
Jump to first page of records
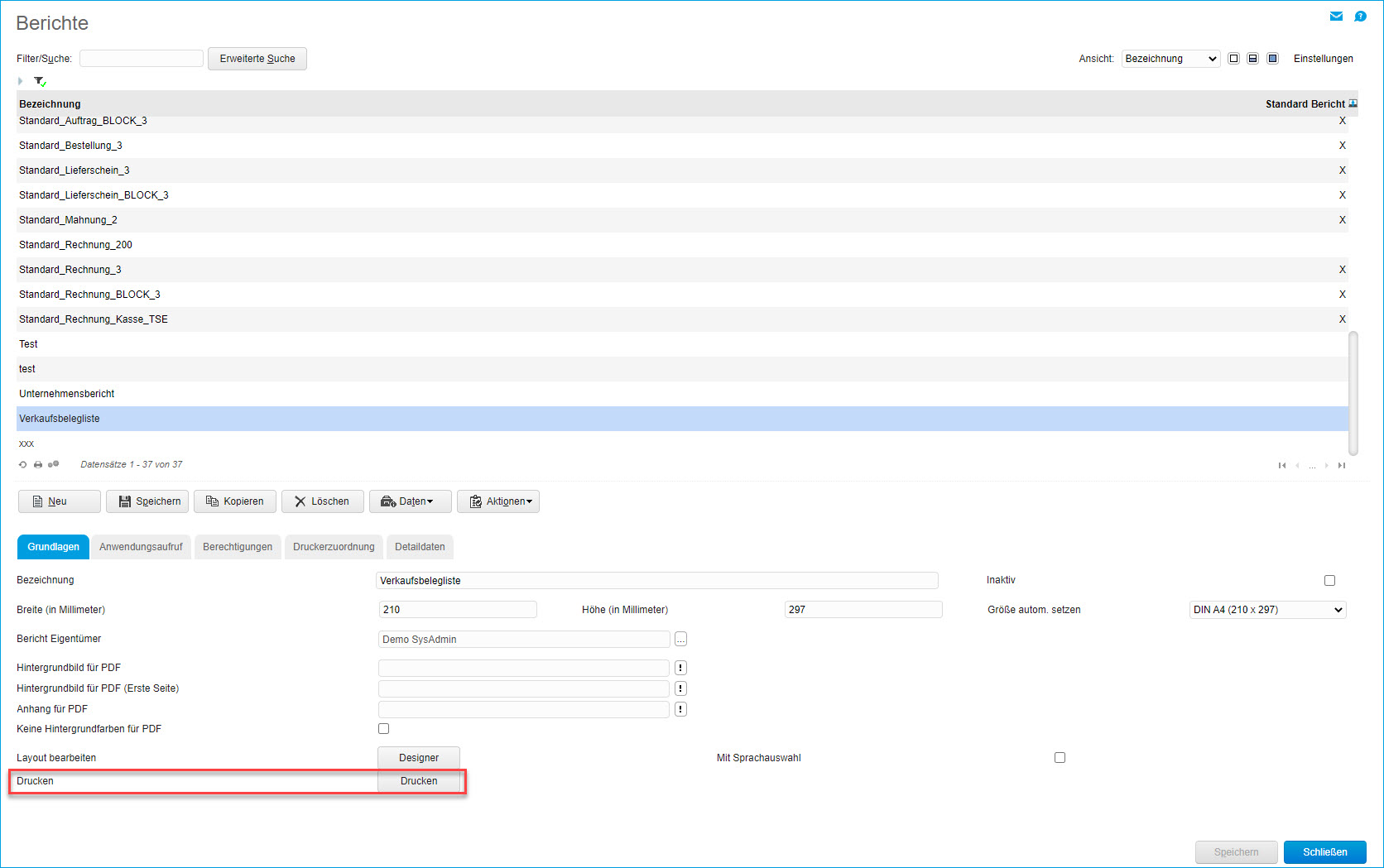coord(1282,466)
